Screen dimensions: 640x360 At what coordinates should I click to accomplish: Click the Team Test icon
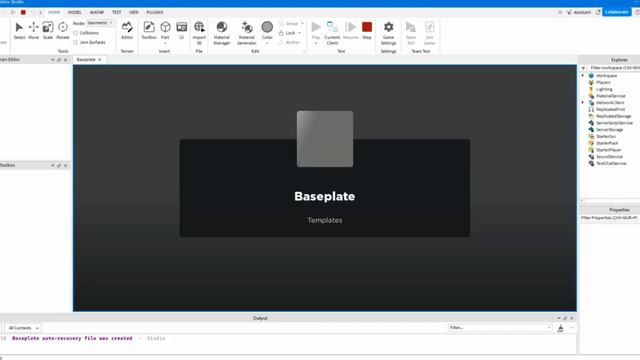point(411,27)
